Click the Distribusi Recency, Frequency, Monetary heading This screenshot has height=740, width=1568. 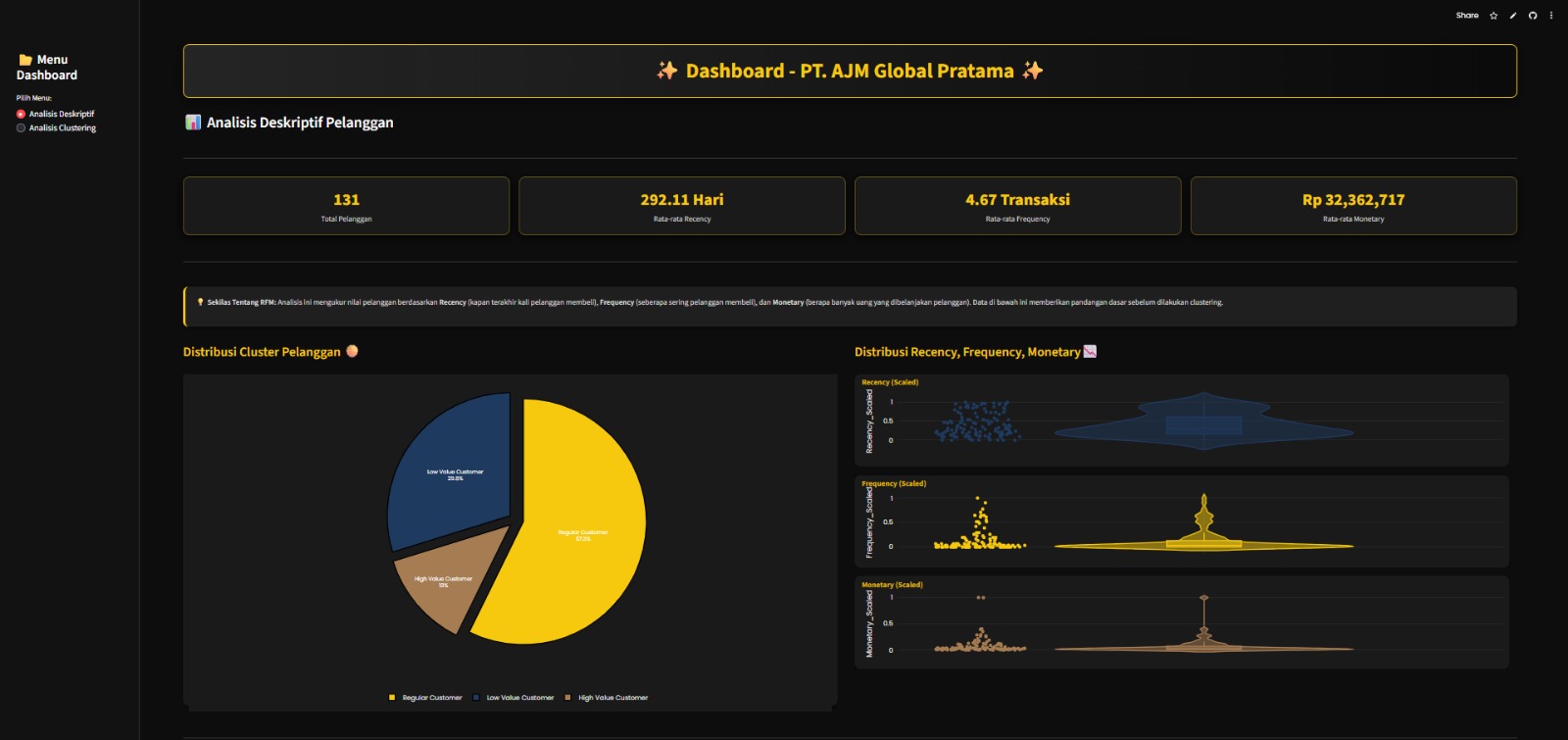coord(967,352)
